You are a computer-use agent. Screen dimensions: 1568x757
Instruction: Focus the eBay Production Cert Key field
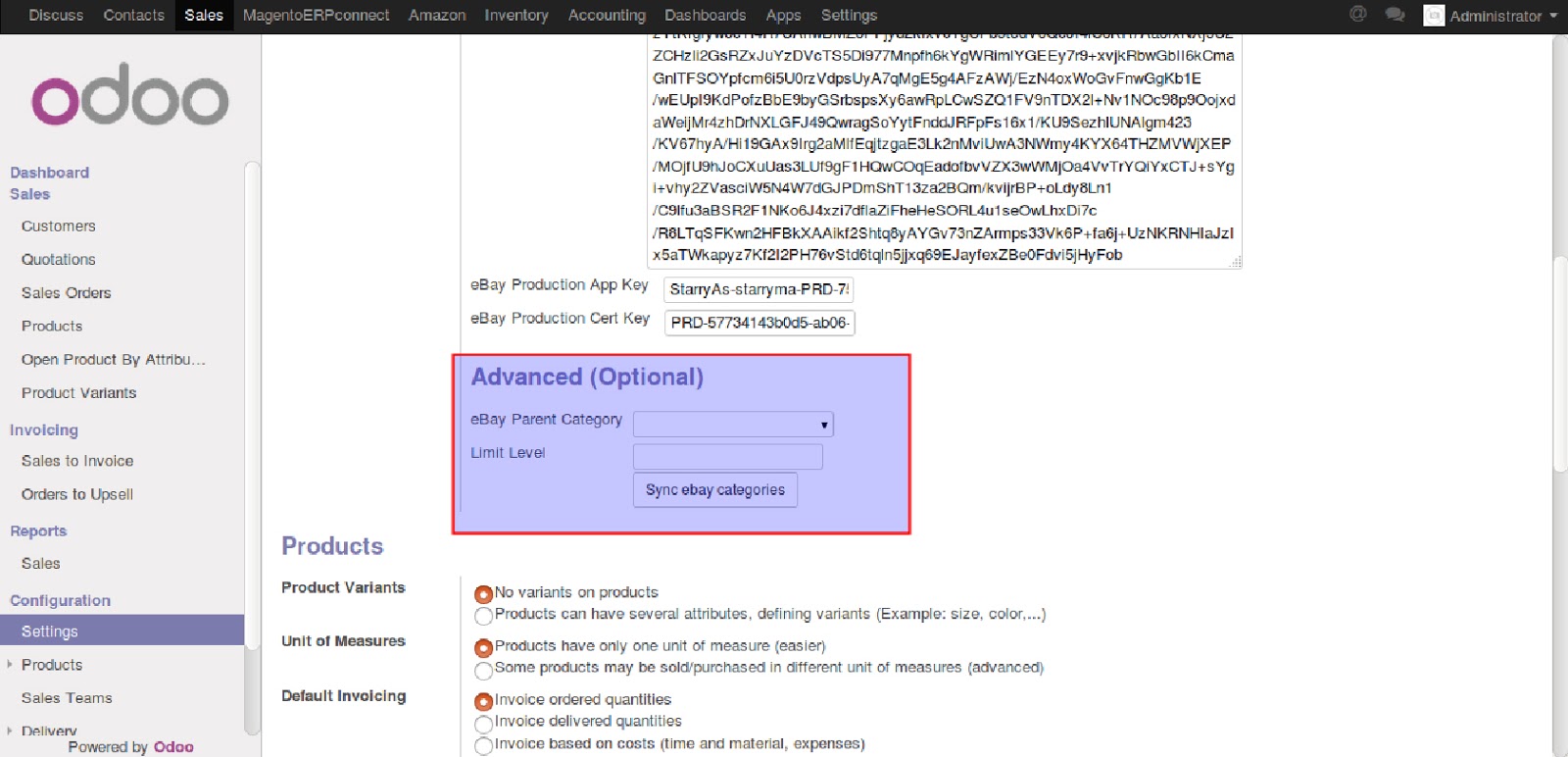(759, 323)
